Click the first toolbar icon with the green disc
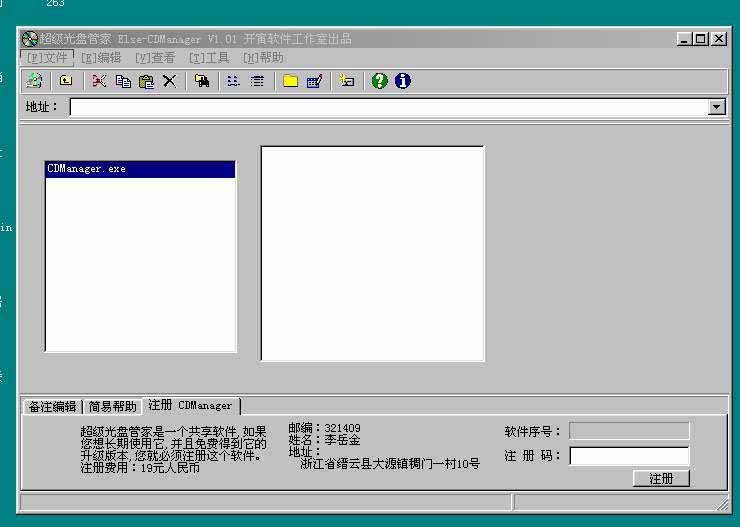This screenshot has height=527, width=740. [x=34, y=81]
